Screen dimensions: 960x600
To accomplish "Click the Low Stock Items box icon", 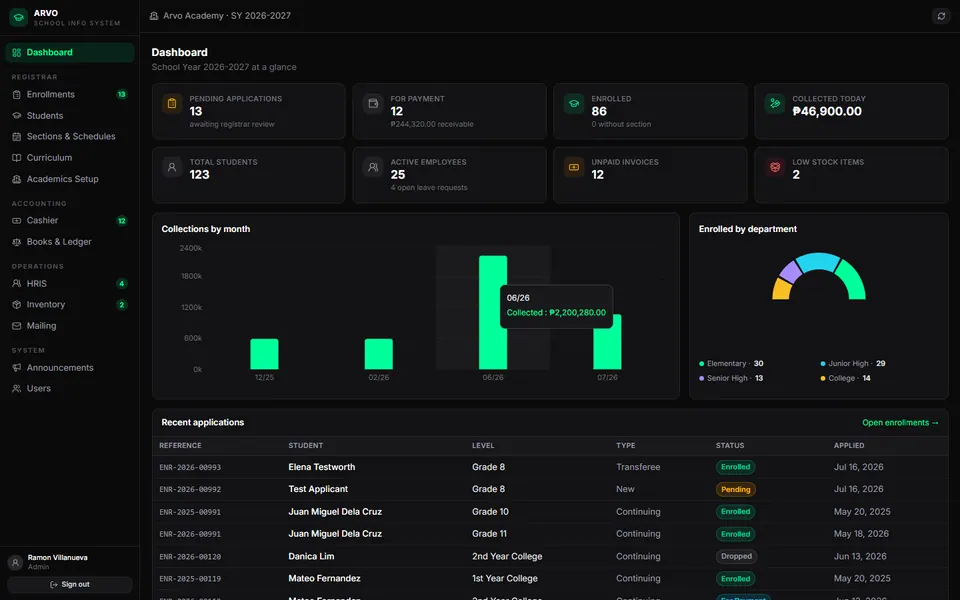I will point(774,167).
